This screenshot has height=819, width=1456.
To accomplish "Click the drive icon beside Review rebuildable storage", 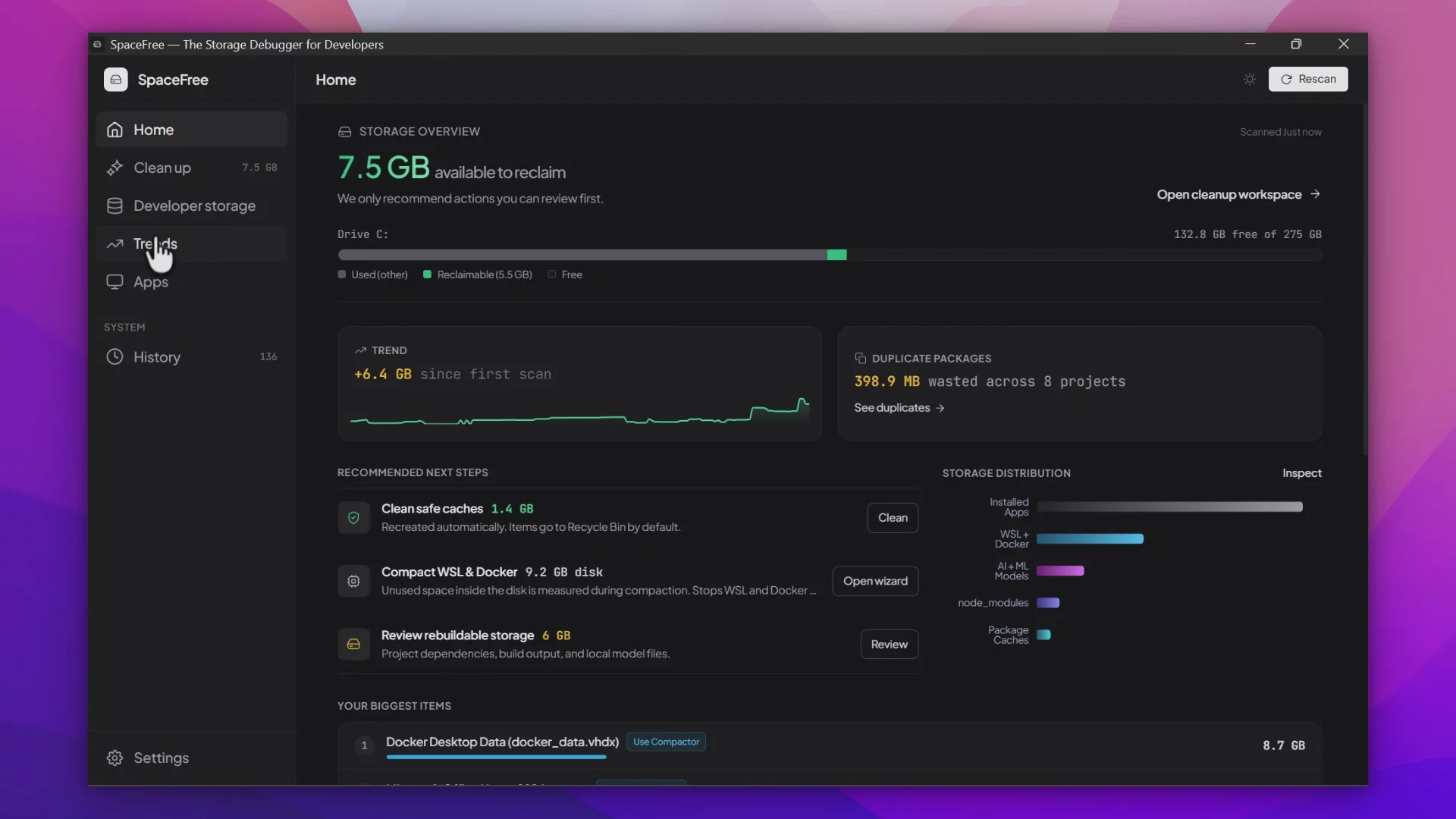I will pyautogui.click(x=353, y=645).
